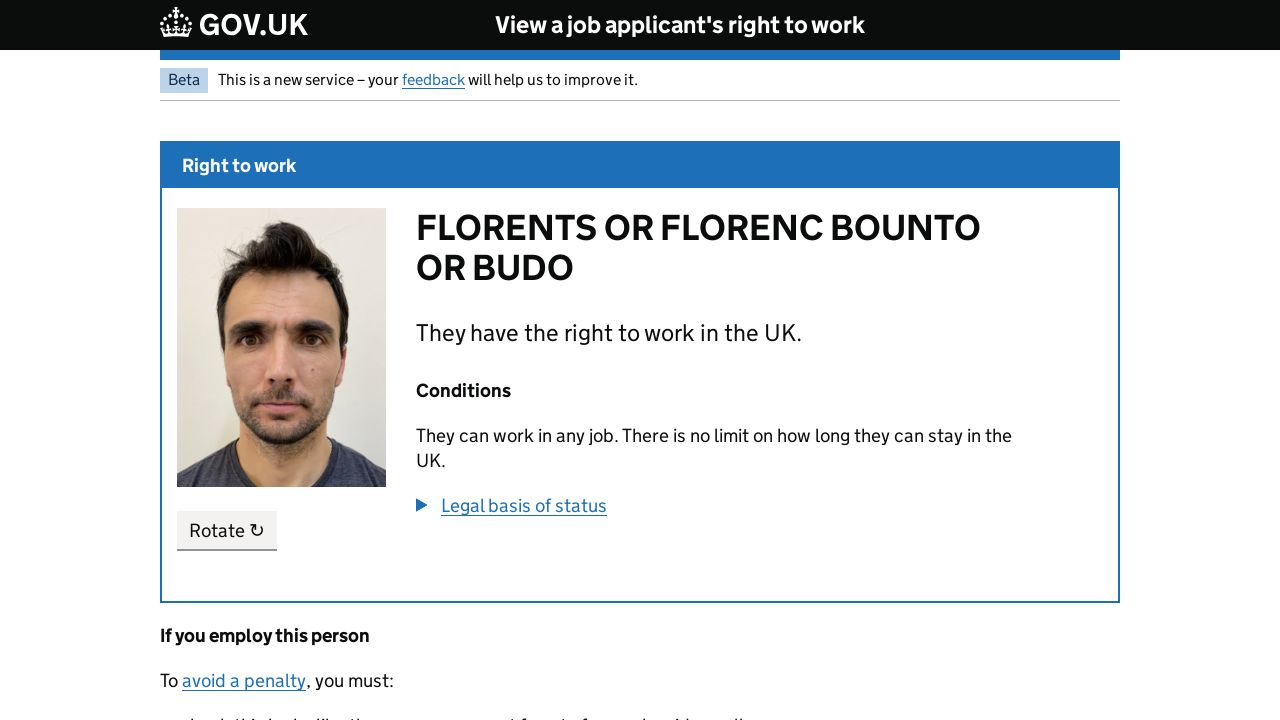Click the GOV.UK logo text

(x=253, y=25)
